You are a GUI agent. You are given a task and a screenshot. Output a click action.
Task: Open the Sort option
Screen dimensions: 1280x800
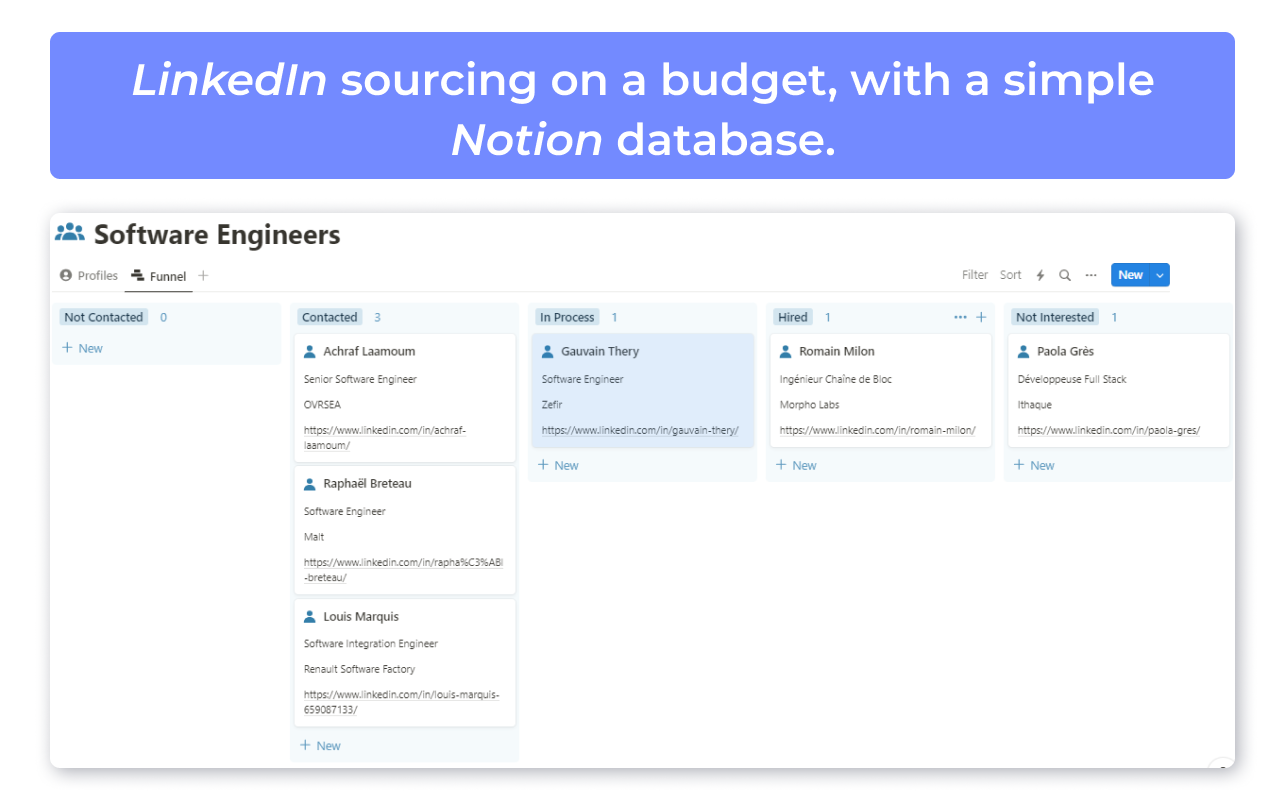coord(1011,275)
